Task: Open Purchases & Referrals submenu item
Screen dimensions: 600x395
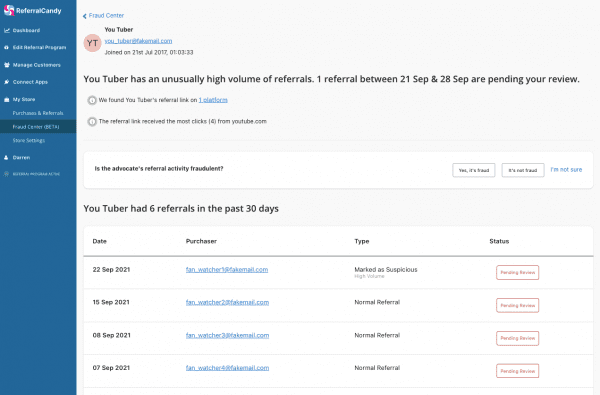Action: point(38,113)
